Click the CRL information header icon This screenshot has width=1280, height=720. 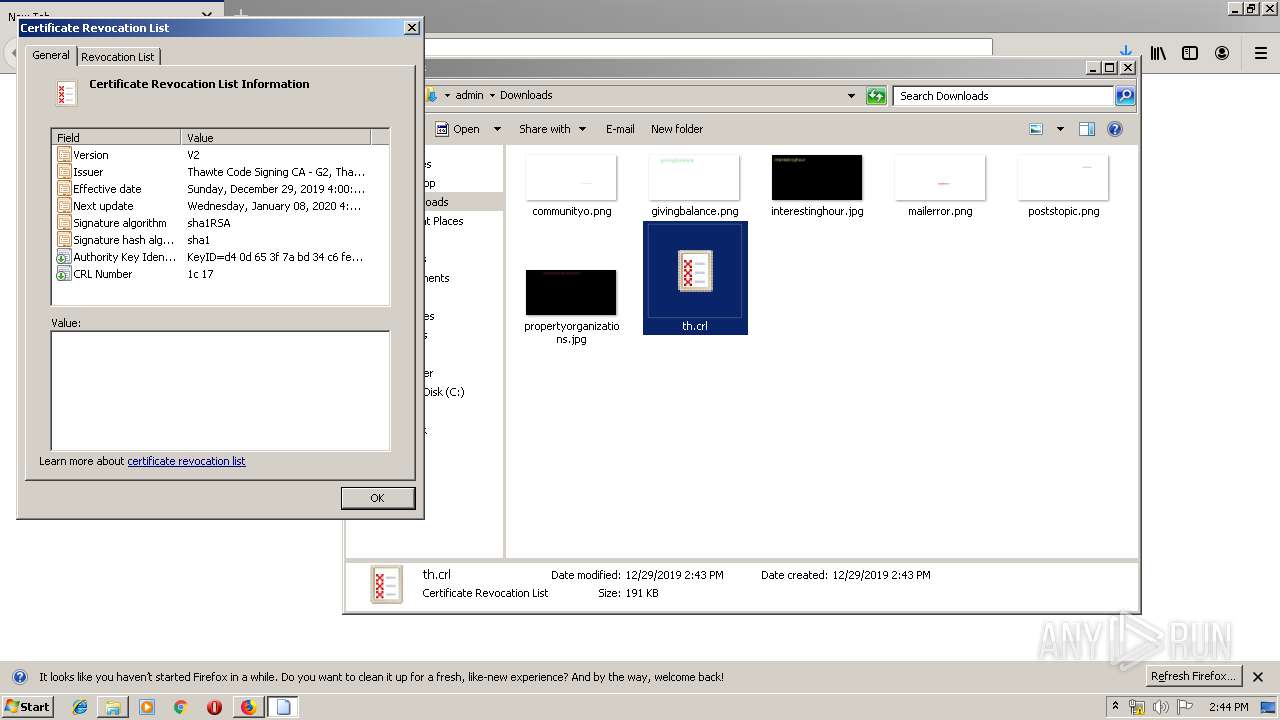[x=66, y=94]
